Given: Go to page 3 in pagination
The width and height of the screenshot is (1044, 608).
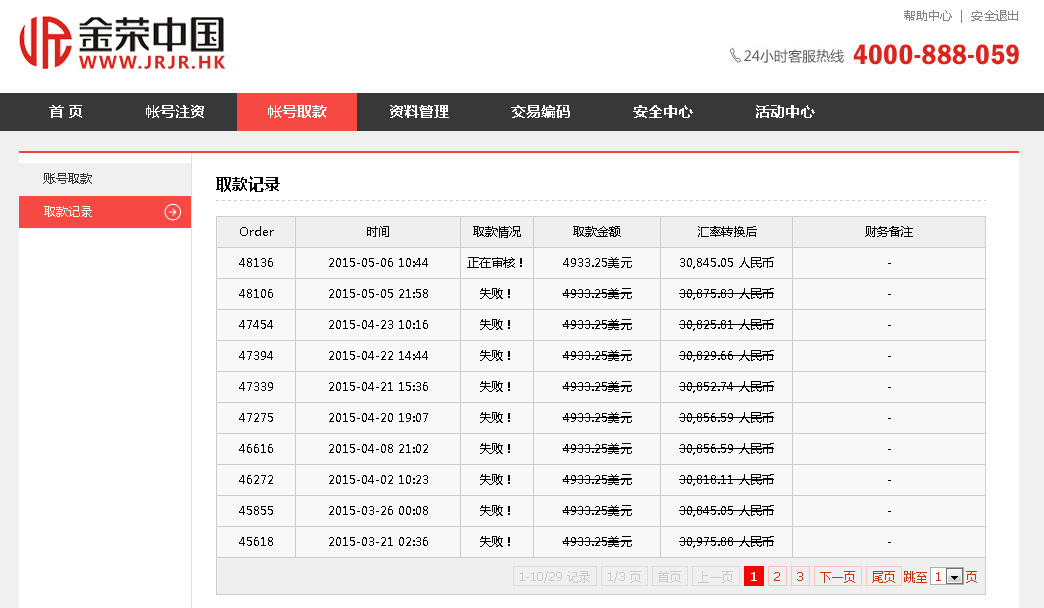Looking at the screenshot, I should [800, 577].
